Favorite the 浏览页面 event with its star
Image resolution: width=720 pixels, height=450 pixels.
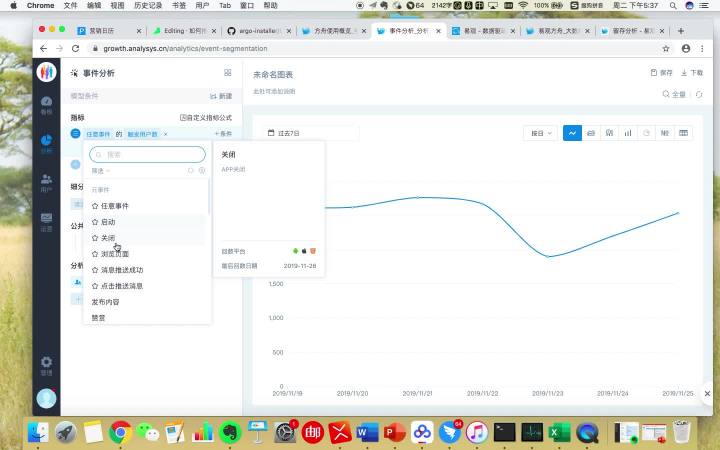tap(95, 254)
